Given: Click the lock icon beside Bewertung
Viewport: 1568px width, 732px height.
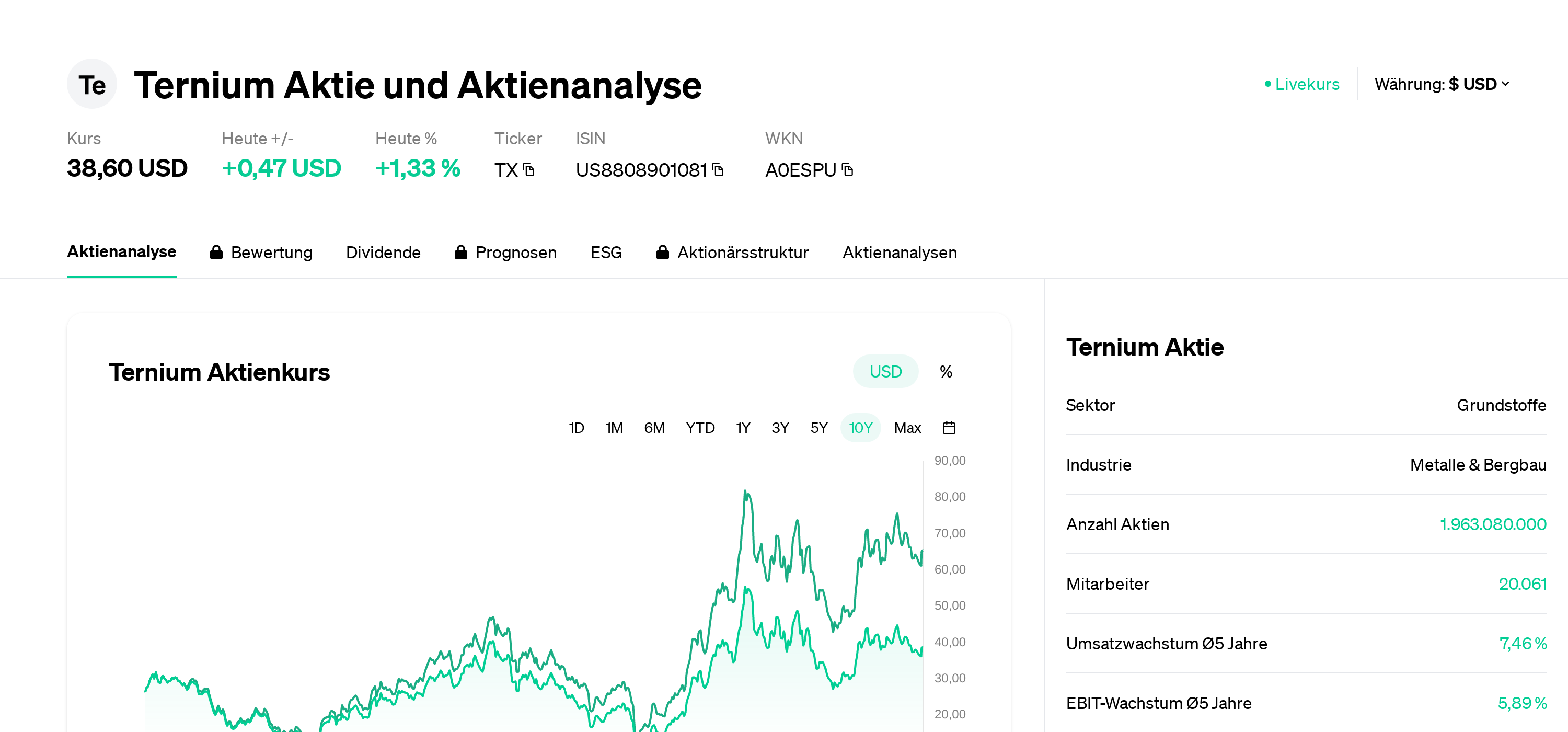Looking at the screenshot, I should click(216, 252).
